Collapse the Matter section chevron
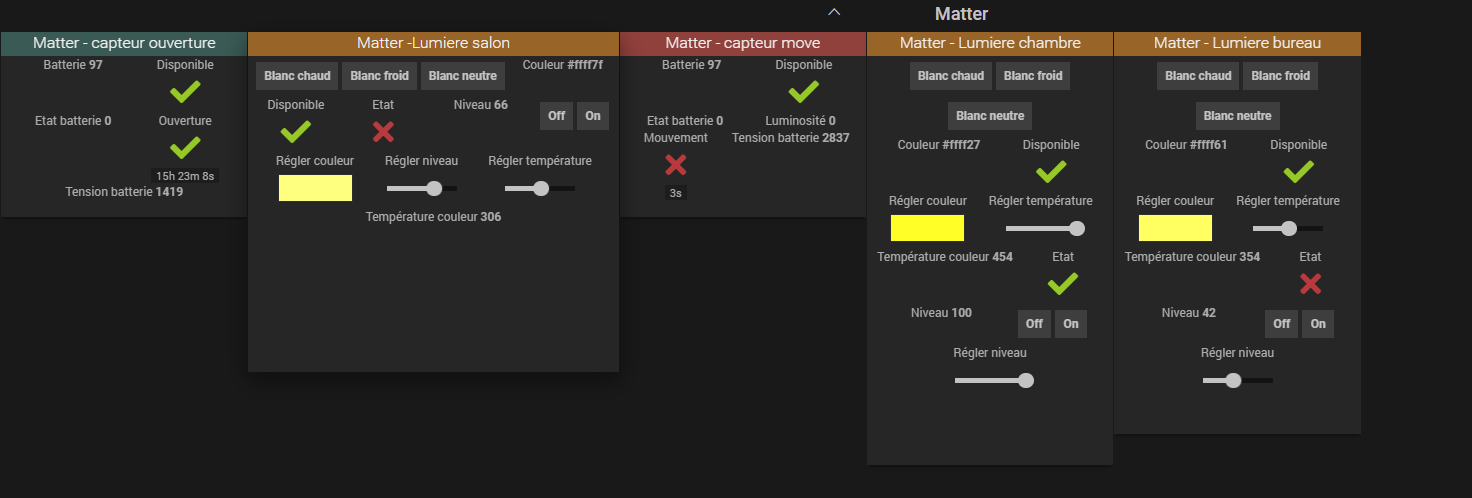This screenshot has width=1472, height=498. [x=834, y=13]
